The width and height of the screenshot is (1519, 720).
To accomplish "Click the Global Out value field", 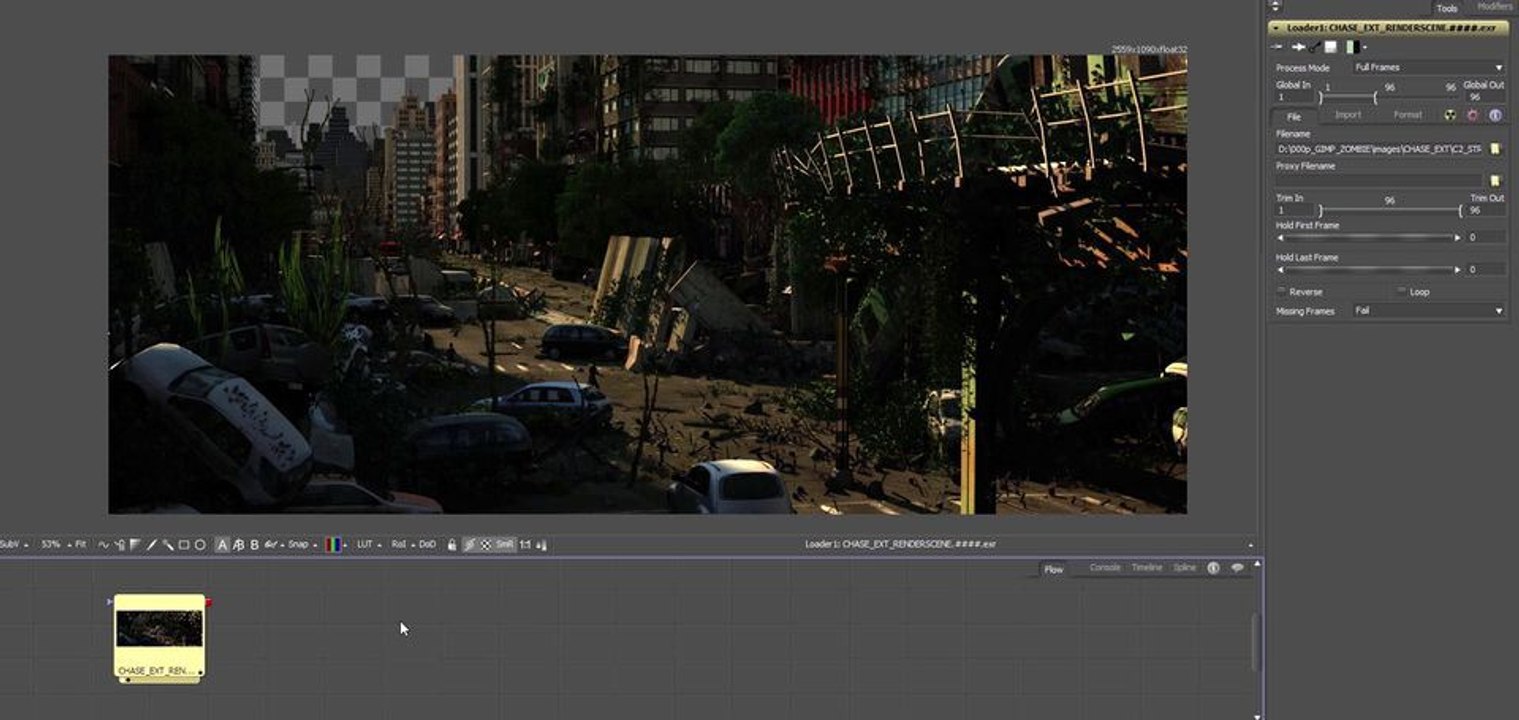I will point(1484,97).
